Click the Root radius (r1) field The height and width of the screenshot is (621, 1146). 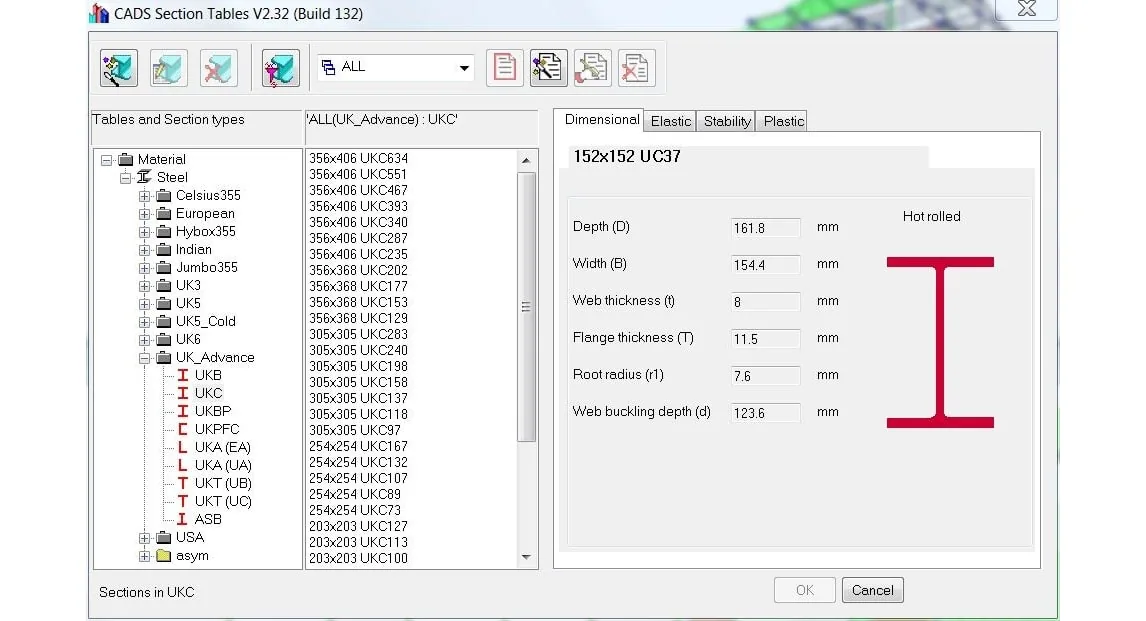[765, 376]
